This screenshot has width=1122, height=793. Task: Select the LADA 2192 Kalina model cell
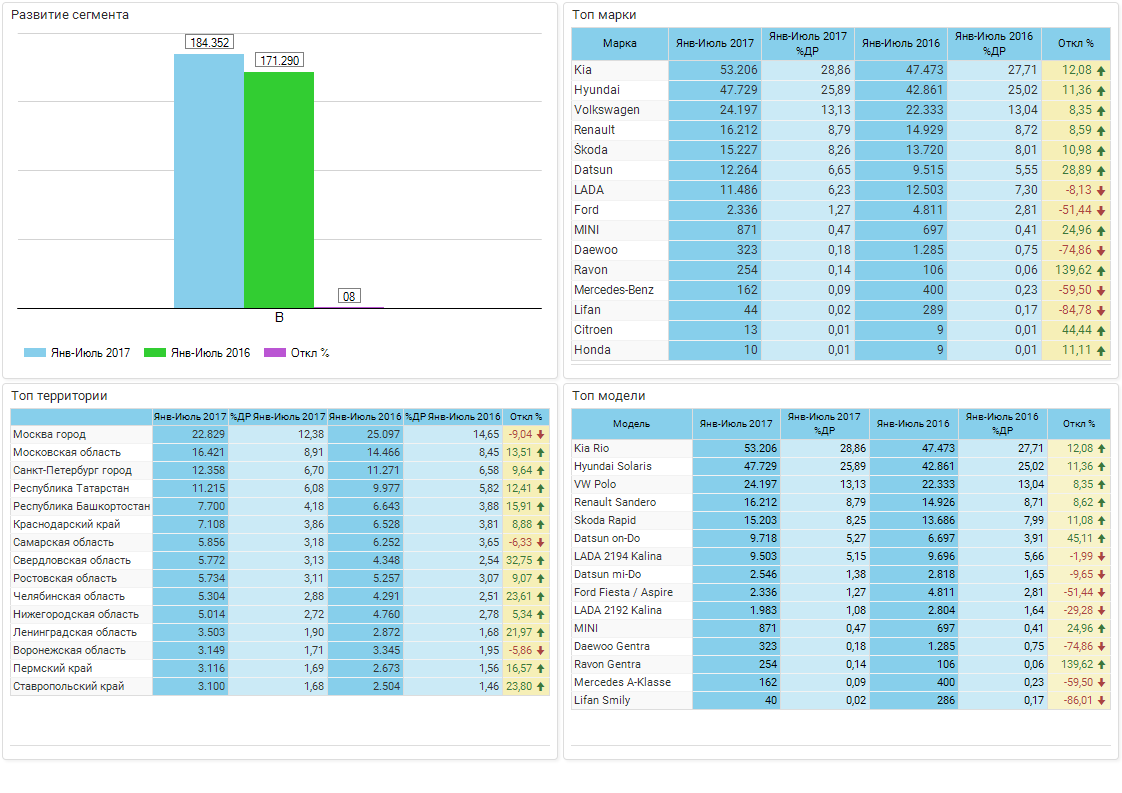pos(631,610)
